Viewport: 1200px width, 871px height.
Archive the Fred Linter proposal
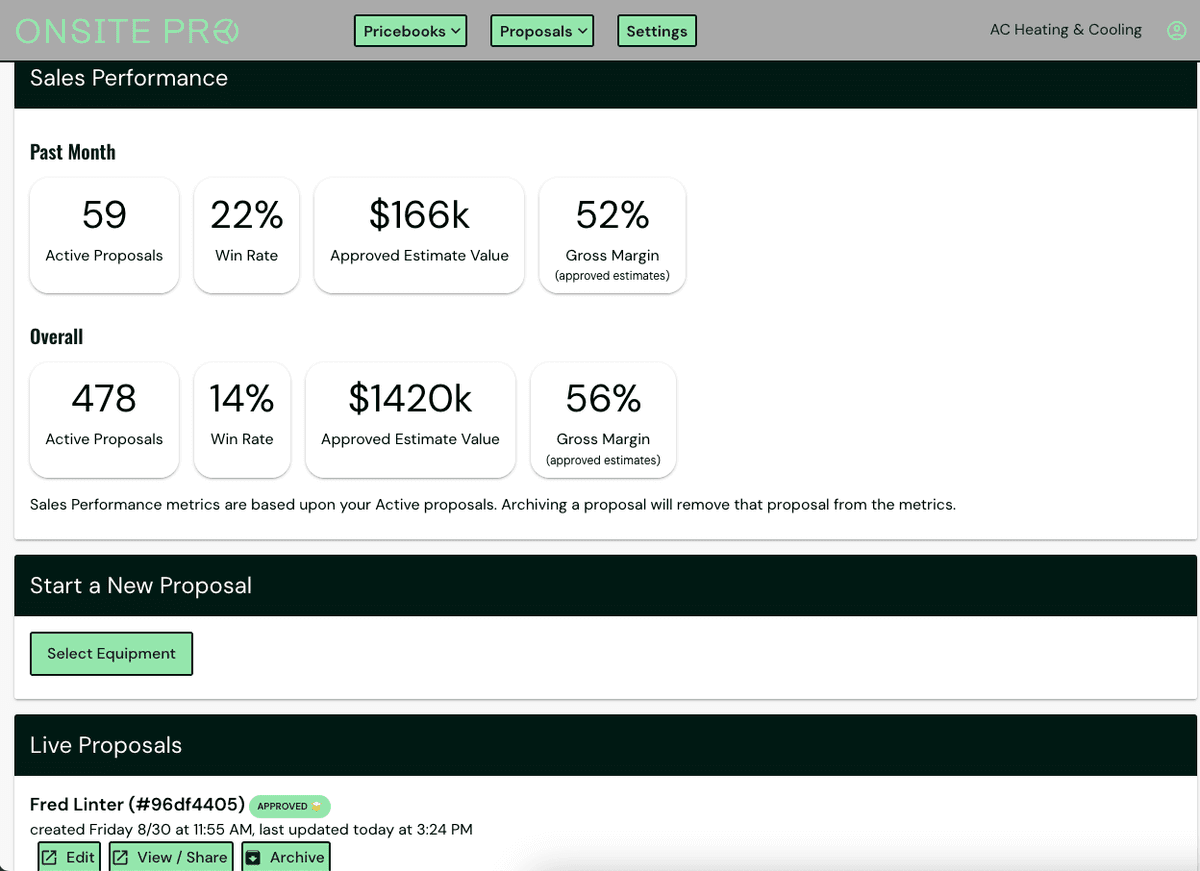click(x=286, y=857)
